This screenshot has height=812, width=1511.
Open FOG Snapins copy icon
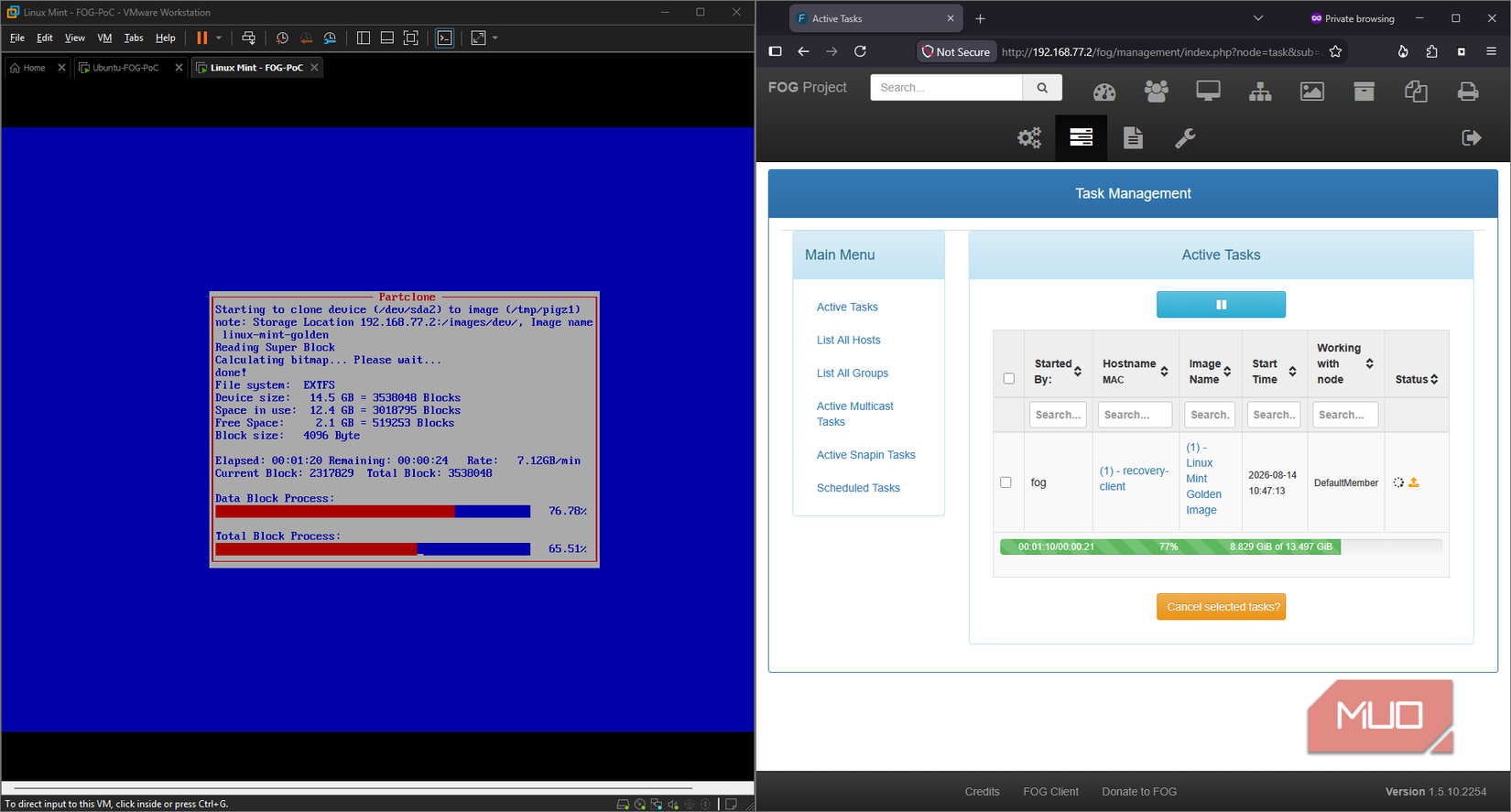tap(1416, 91)
